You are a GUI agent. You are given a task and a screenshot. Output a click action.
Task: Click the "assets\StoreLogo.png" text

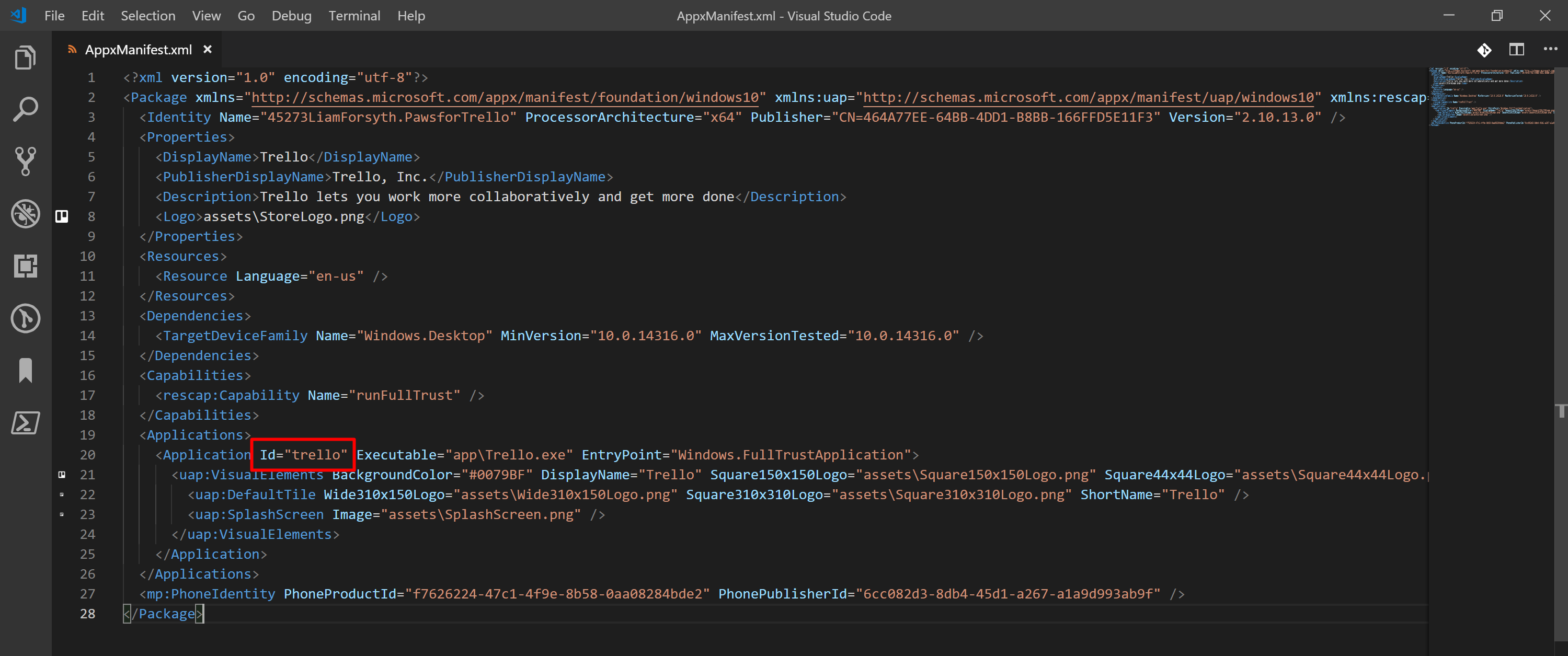pos(284,216)
